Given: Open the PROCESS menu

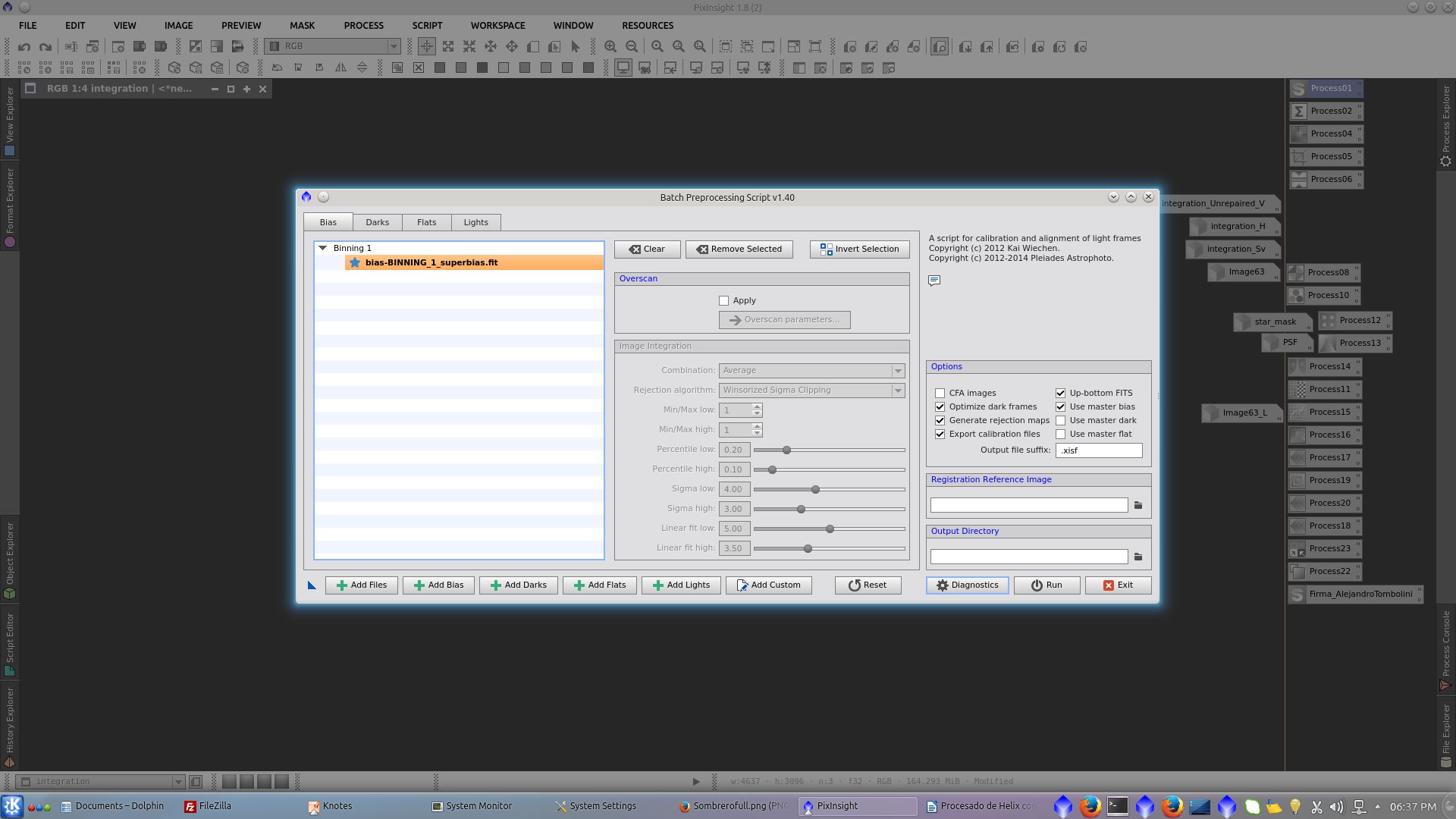Looking at the screenshot, I should 363,25.
